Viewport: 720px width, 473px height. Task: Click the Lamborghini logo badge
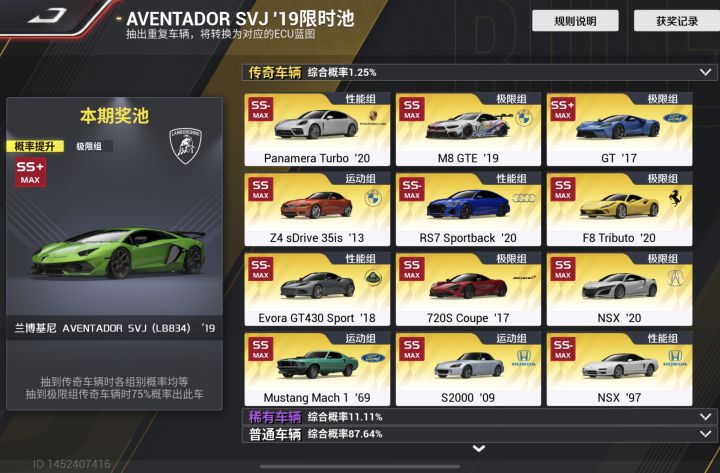pyautogui.click(x=186, y=146)
